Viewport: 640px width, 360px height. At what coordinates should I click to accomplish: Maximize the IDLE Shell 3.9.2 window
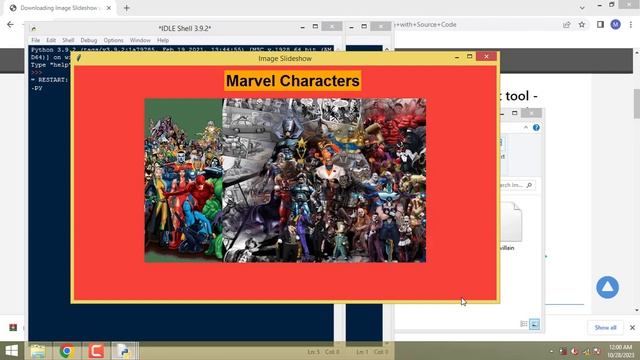(315, 27)
